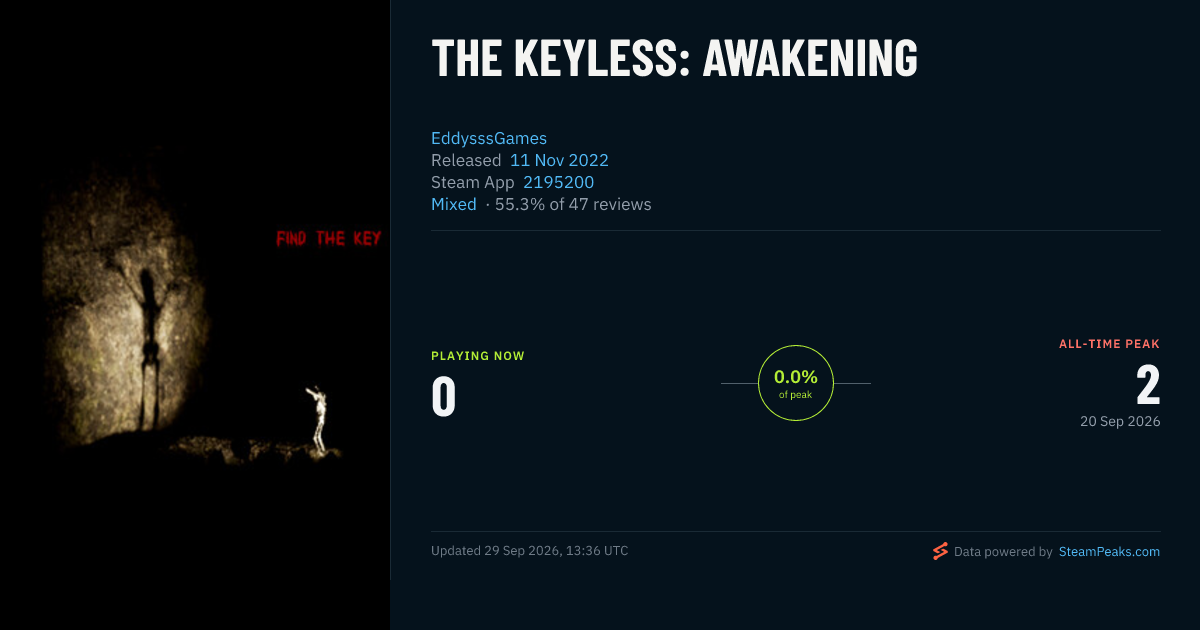
Task: Open the SteamPeaks.com link
Action: (x=1109, y=551)
